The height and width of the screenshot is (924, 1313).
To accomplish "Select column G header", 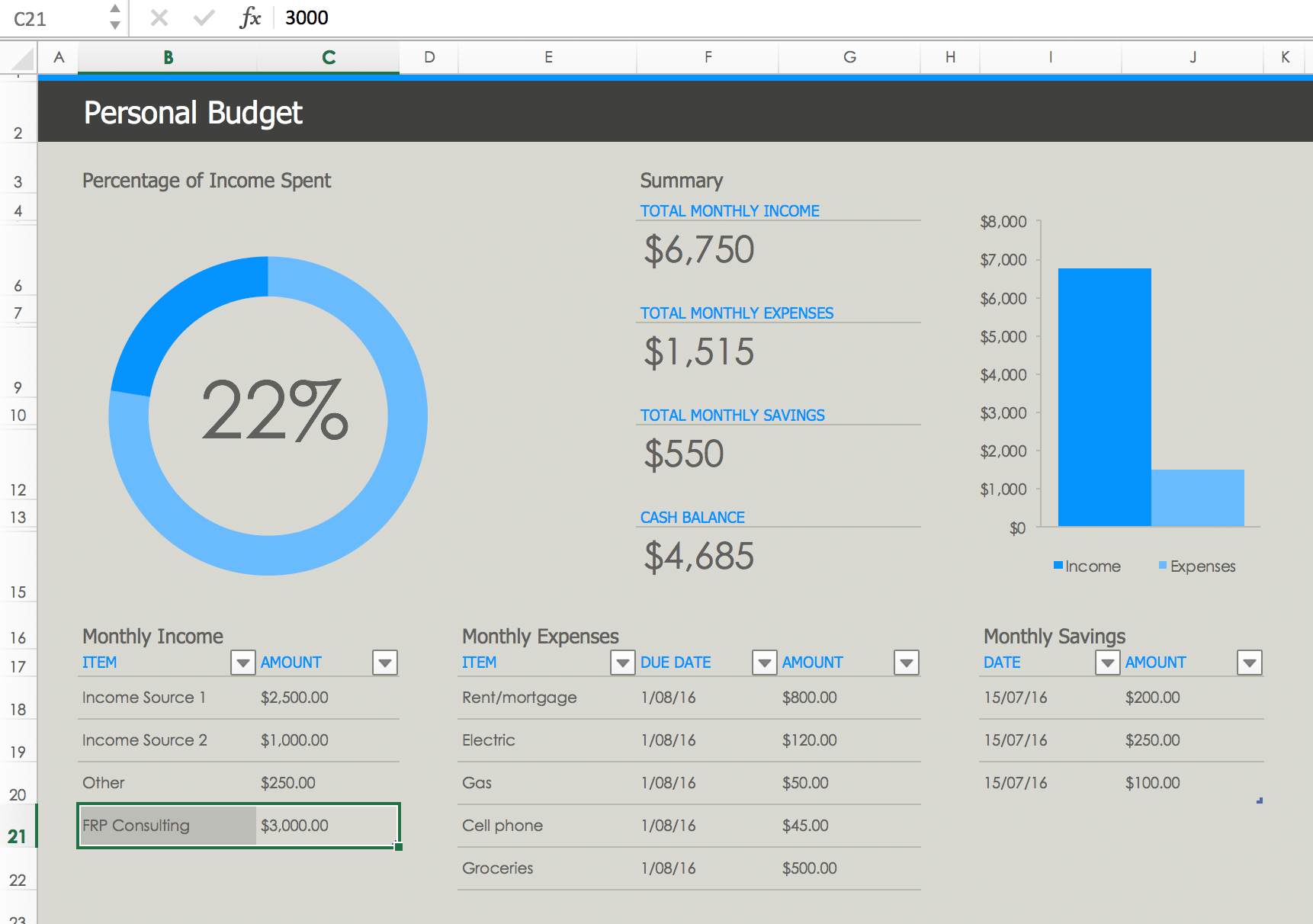I will (x=849, y=57).
